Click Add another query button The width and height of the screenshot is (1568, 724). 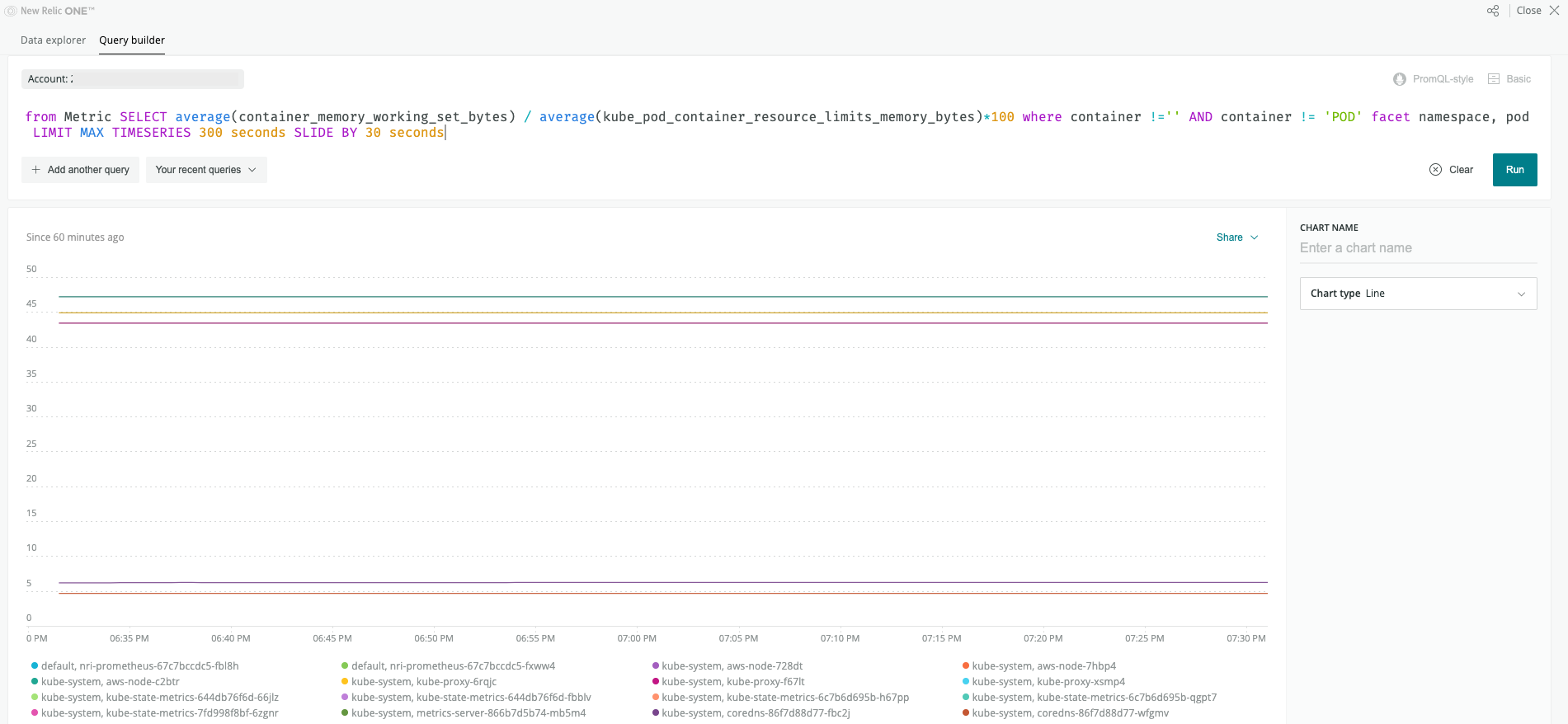point(80,170)
